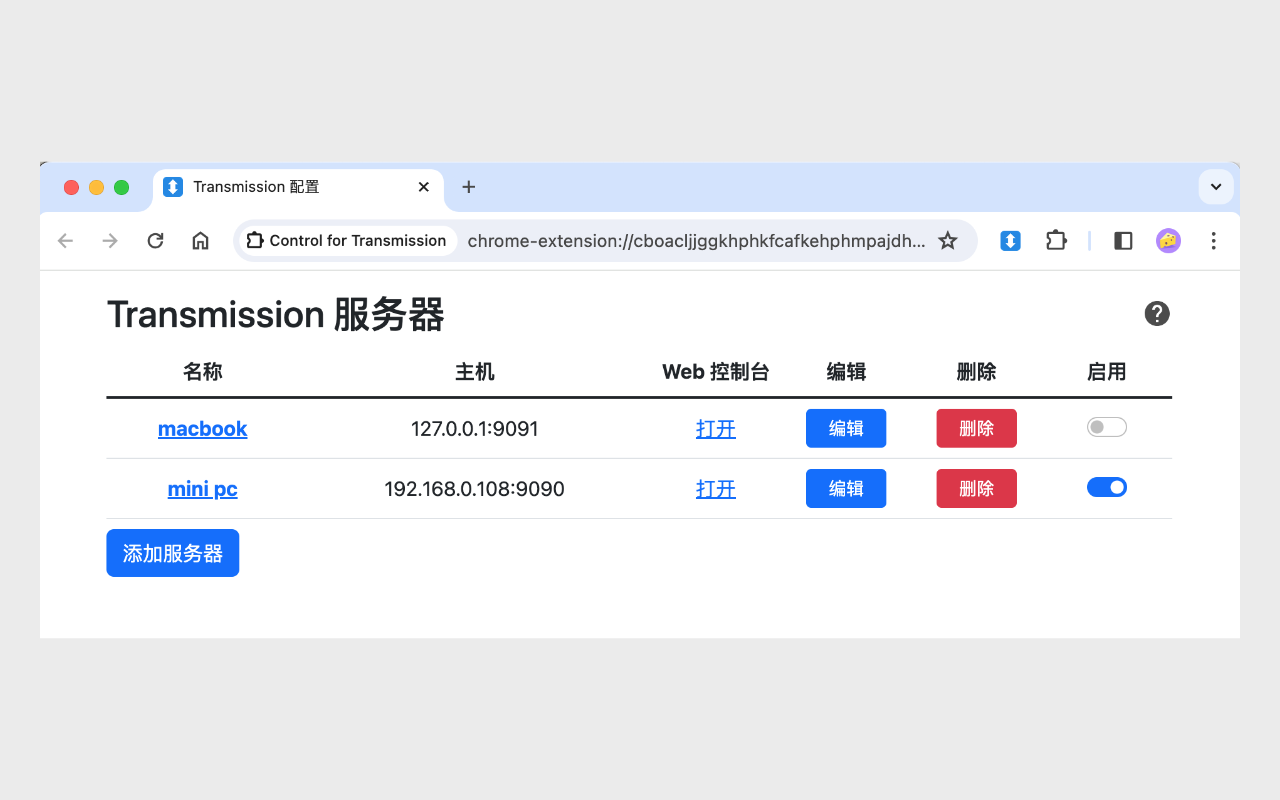The width and height of the screenshot is (1280, 800).
Task: Click the Web 控制台 column header
Action: pos(716,372)
